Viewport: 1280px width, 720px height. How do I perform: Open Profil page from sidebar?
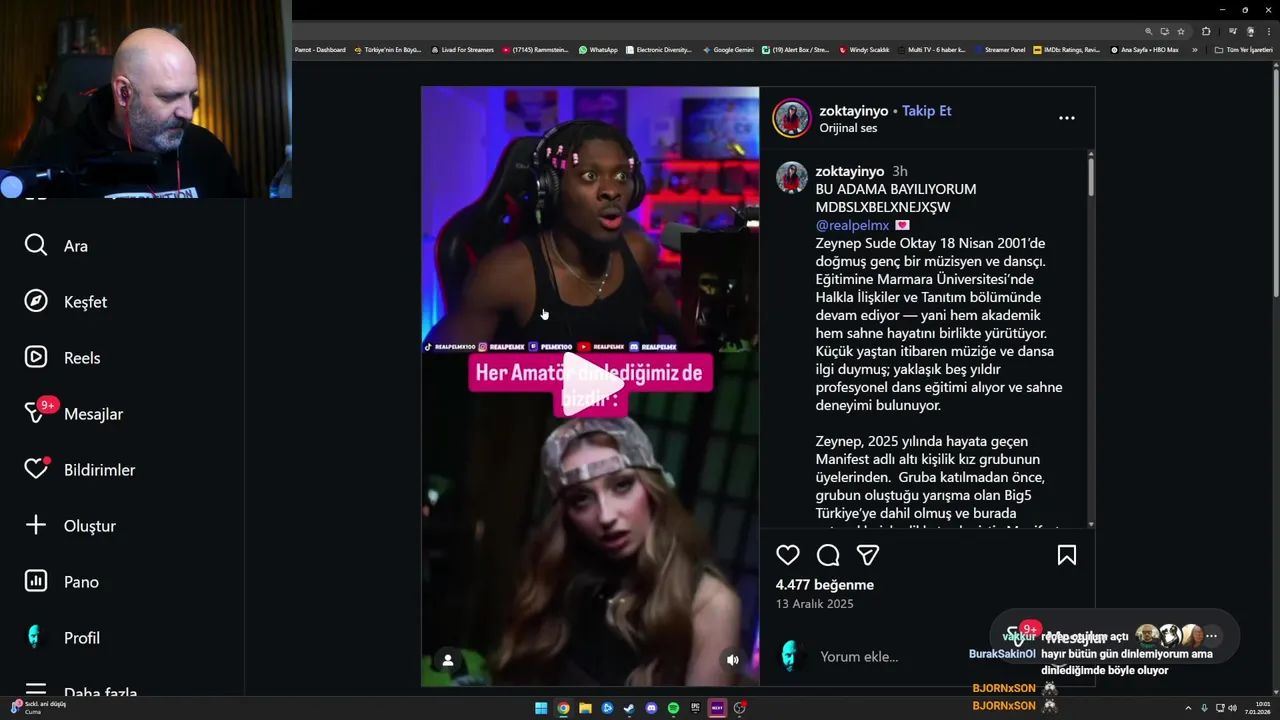point(62,638)
